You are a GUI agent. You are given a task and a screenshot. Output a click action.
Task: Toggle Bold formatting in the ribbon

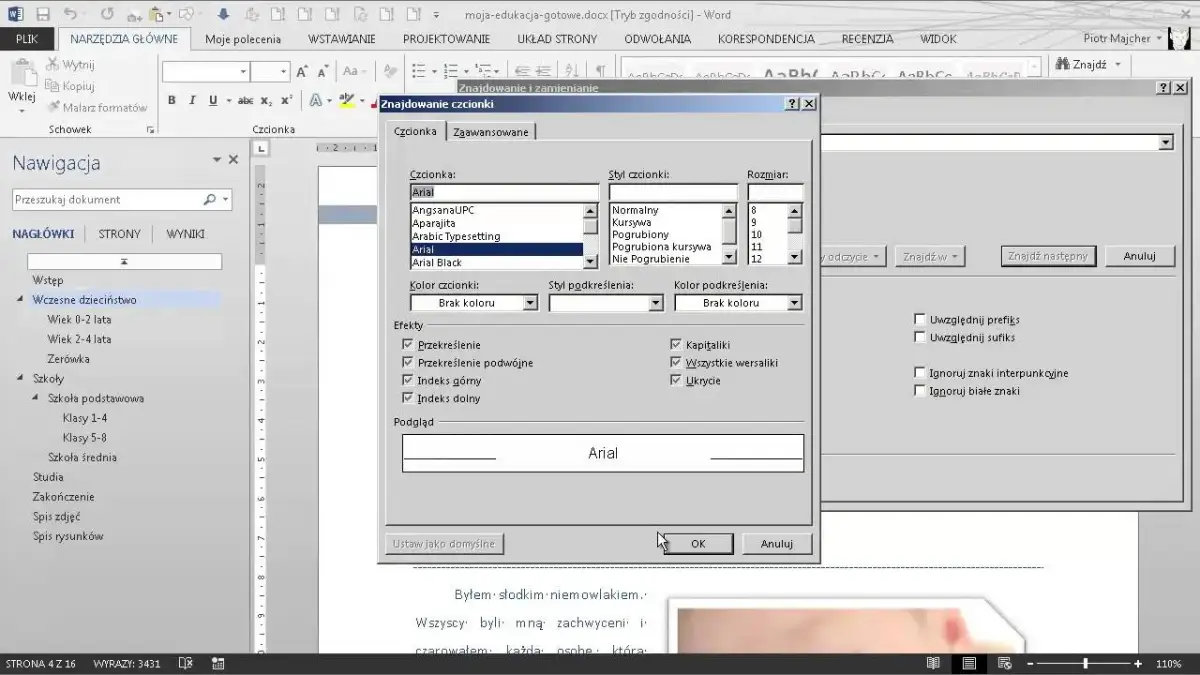tap(171, 100)
